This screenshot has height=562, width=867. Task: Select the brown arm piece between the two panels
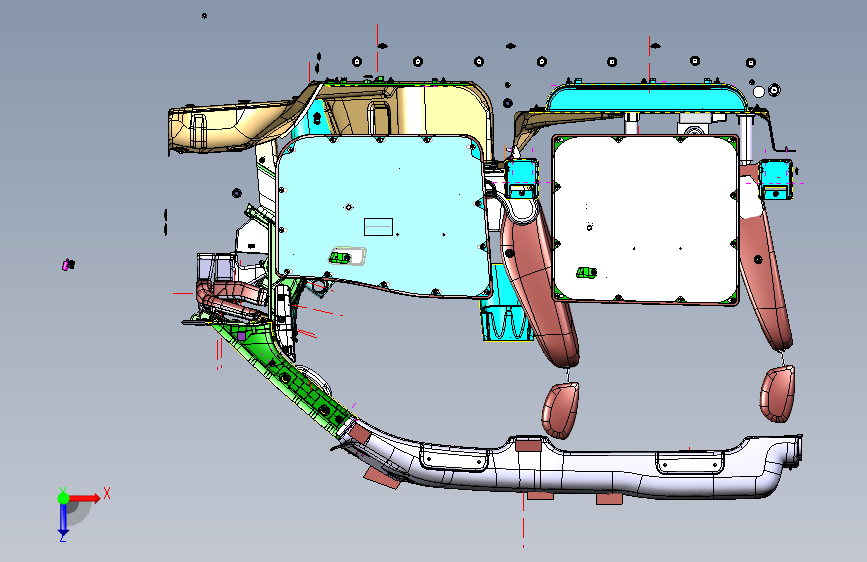[539, 282]
